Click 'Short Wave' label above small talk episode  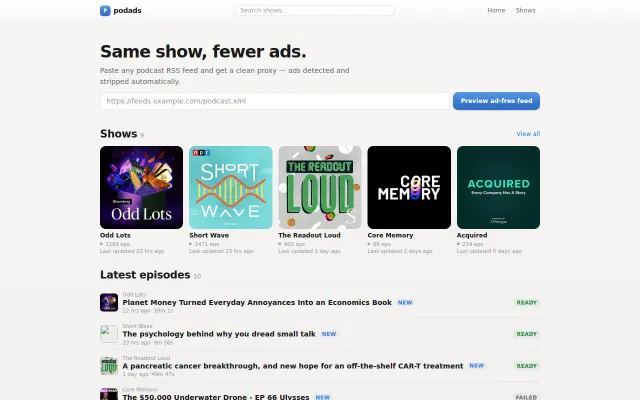click(x=137, y=326)
